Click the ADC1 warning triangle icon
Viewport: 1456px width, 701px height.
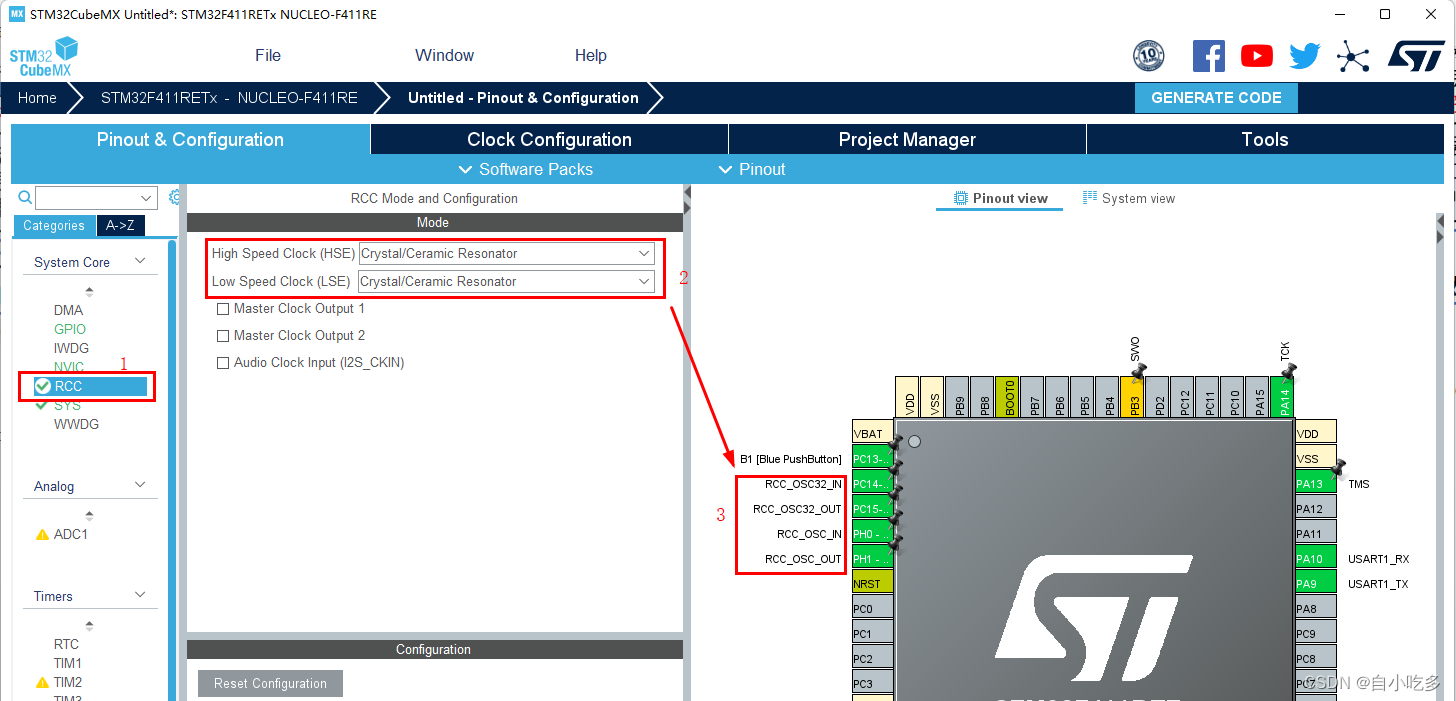(x=42, y=534)
